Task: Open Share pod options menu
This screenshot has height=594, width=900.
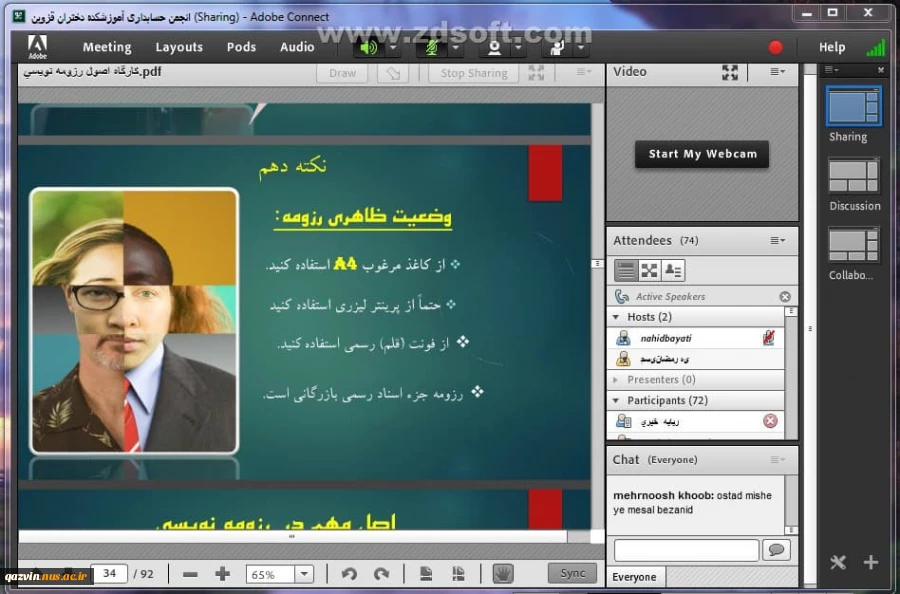Action: (x=584, y=72)
